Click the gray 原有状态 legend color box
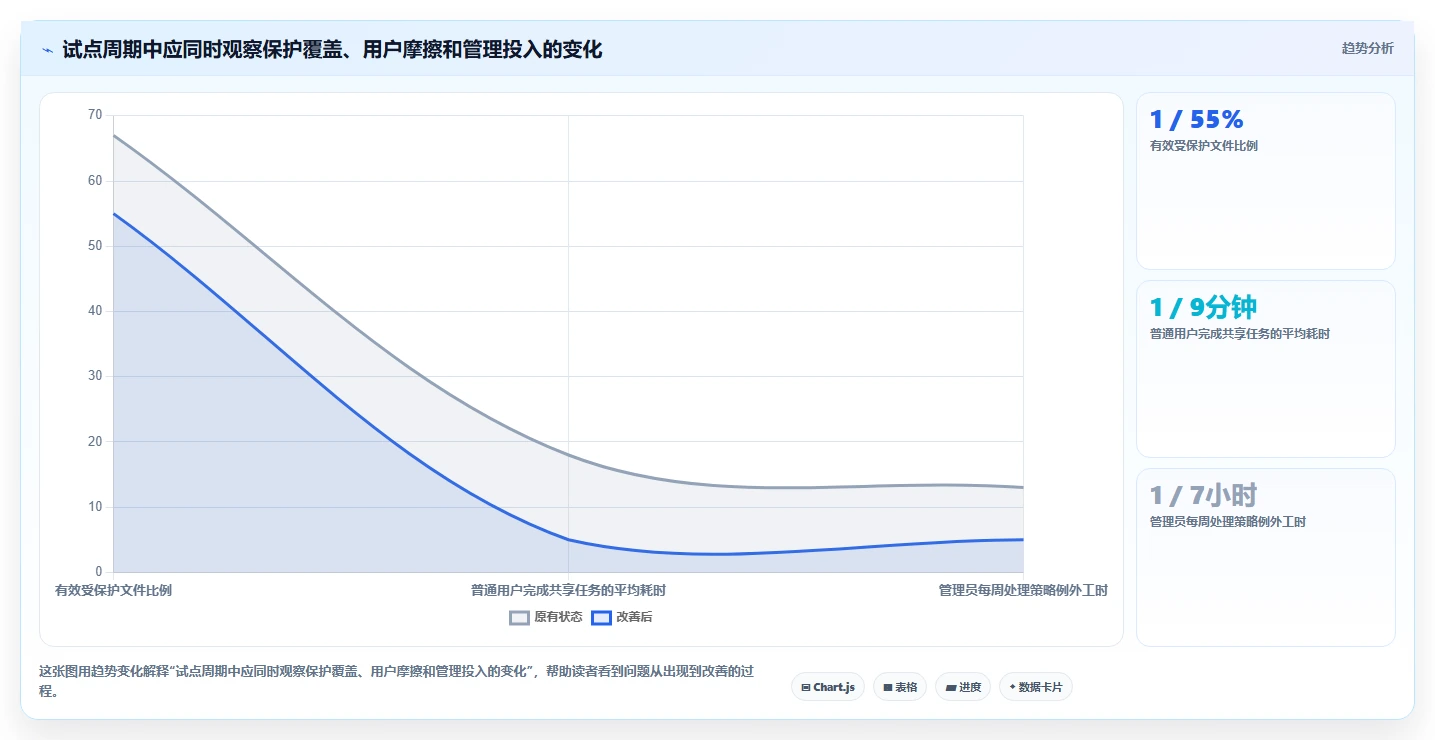The height and width of the screenshot is (740, 1435). coord(519,617)
